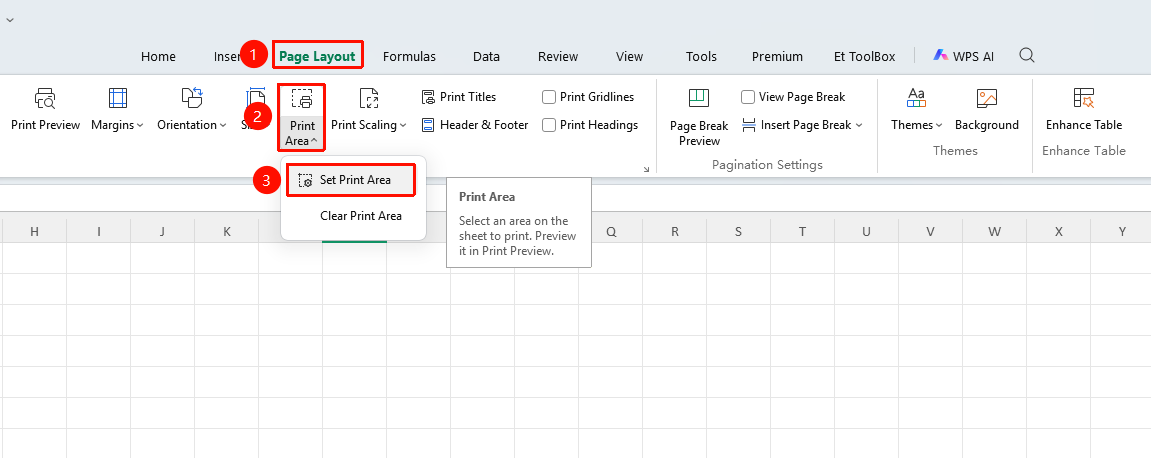Switch to the View tab

629,57
